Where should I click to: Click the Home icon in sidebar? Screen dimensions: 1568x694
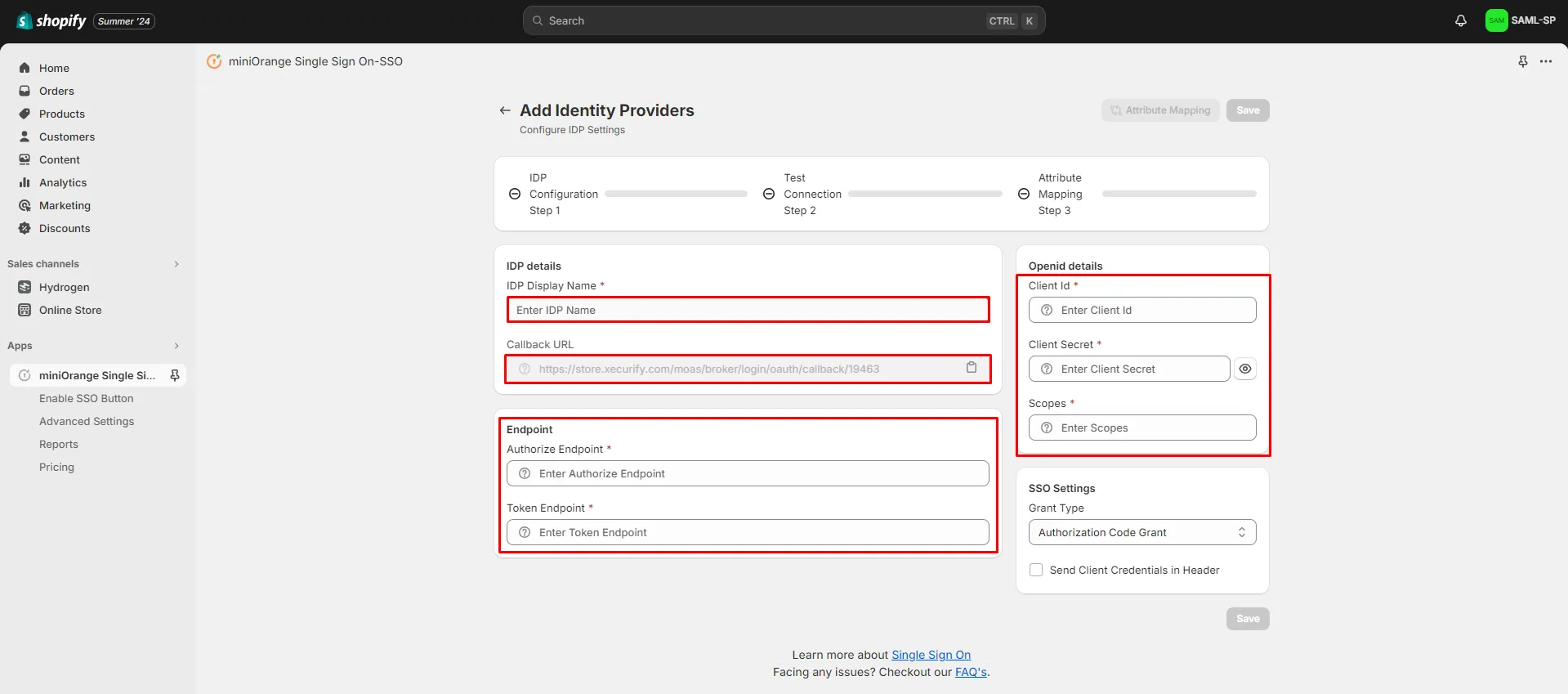click(25, 68)
